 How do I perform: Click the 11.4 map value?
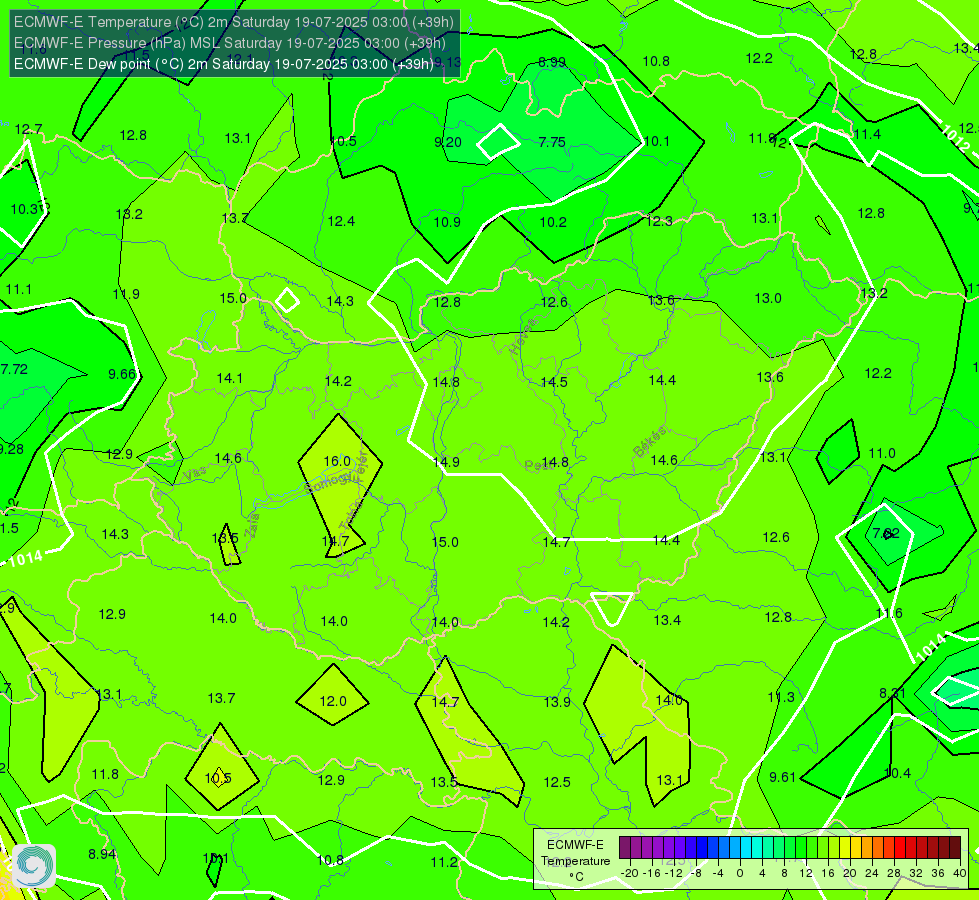click(867, 134)
